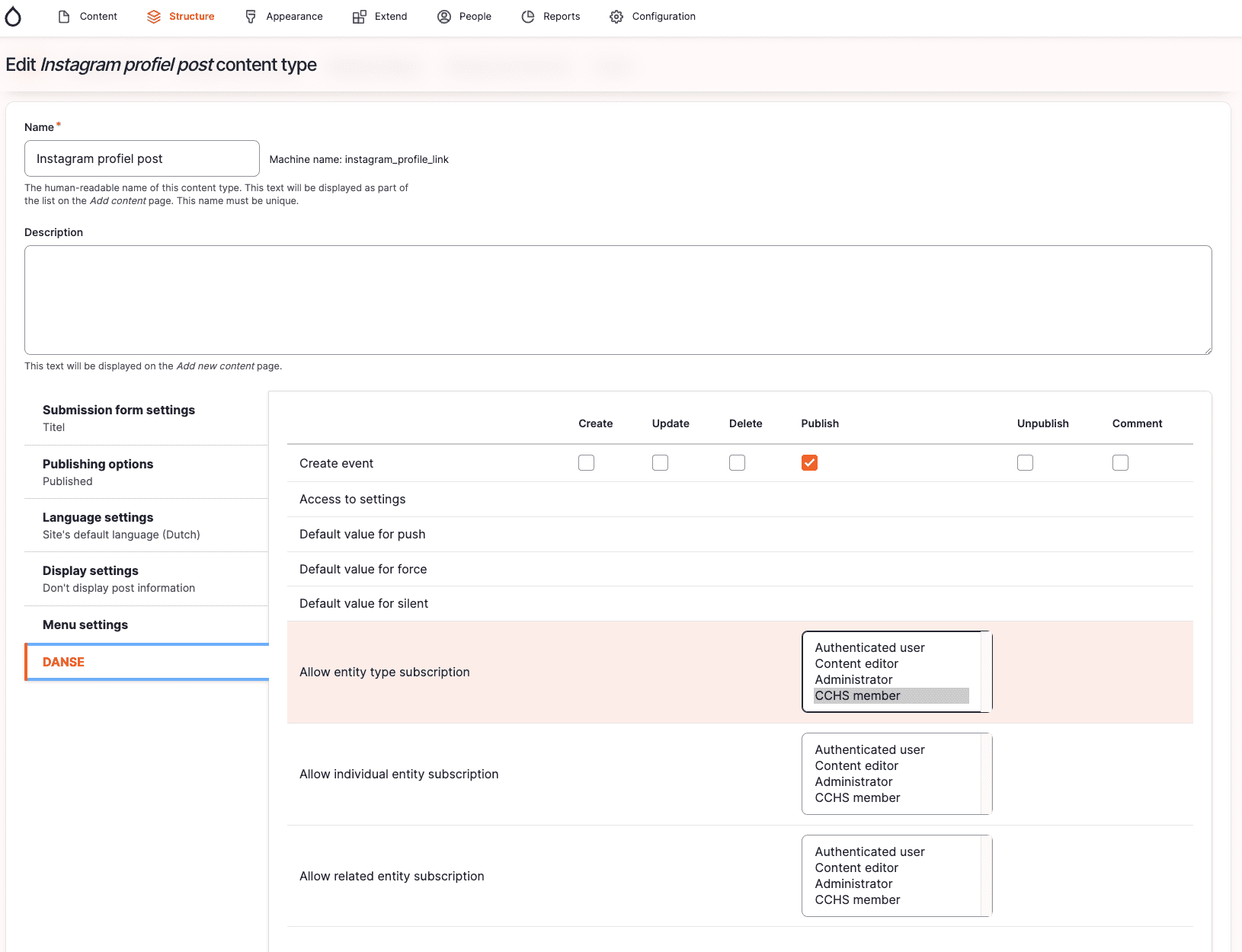Click the Extend puzzle icon
The image size is (1242, 952).
point(359,17)
